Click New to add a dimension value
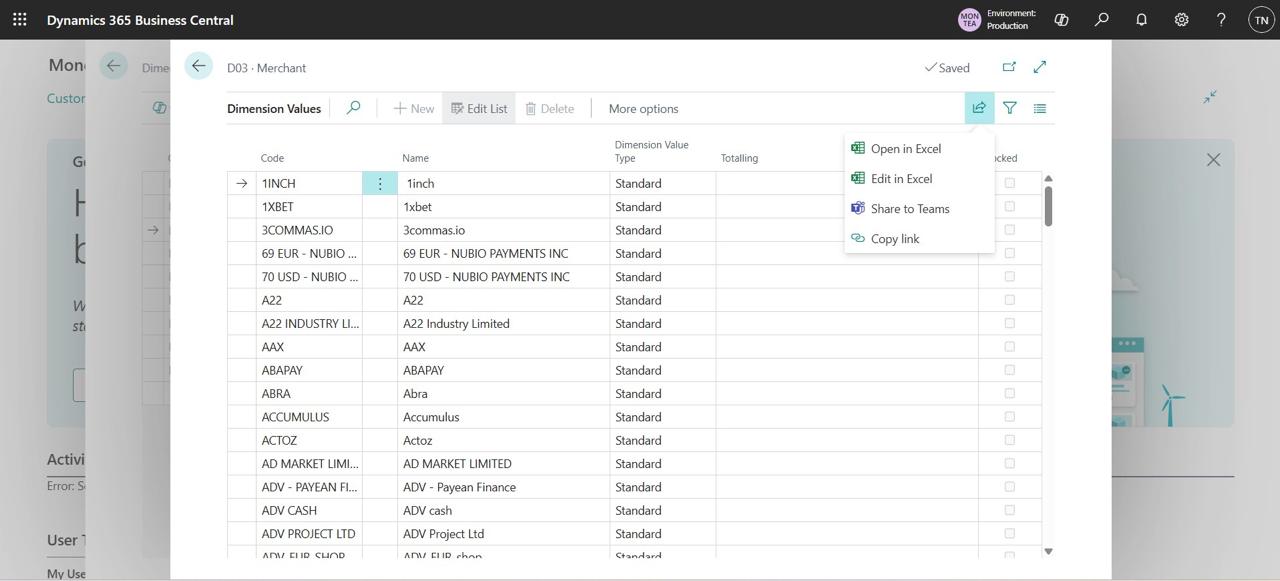Screen dimensions: 1280x581 point(413,108)
